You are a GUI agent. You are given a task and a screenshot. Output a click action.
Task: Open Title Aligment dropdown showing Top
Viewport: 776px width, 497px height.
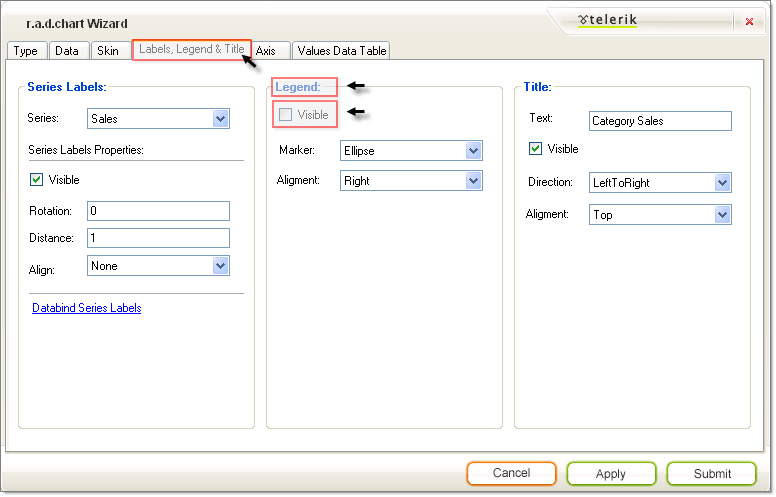point(660,215)
